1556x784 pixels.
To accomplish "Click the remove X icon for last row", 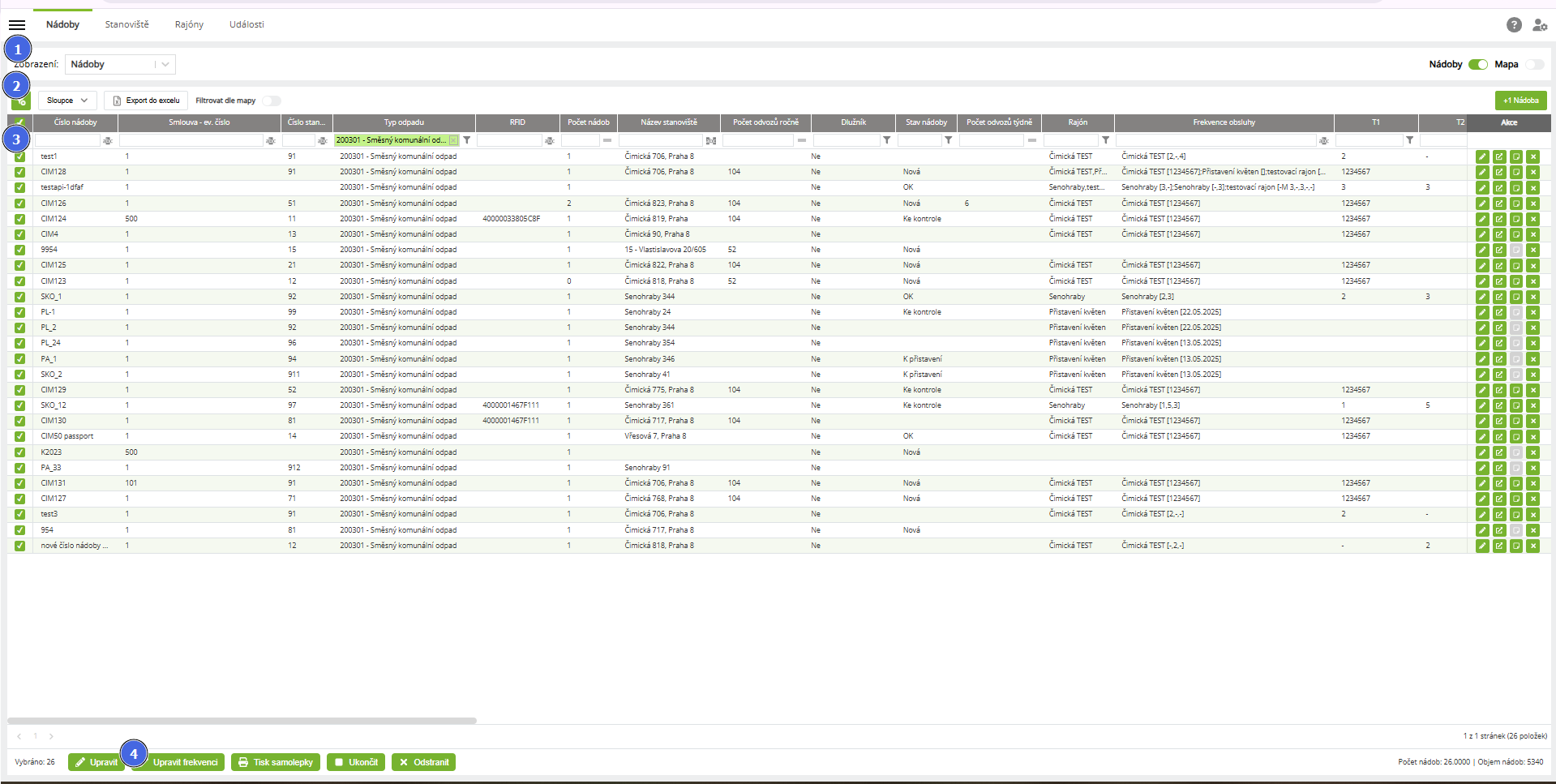I will click(1532, 546).
